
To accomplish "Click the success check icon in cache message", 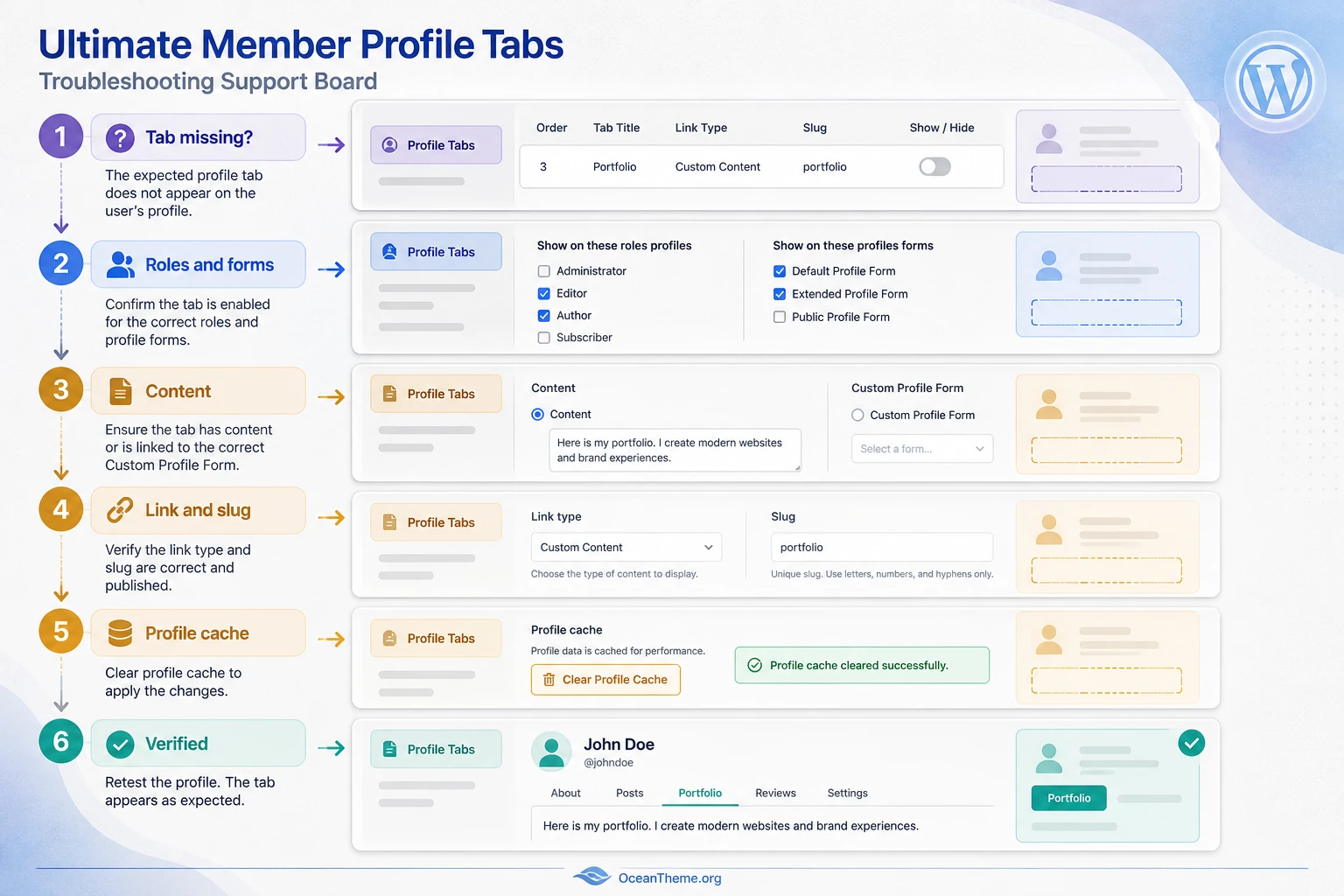I will tap(754, 666).
